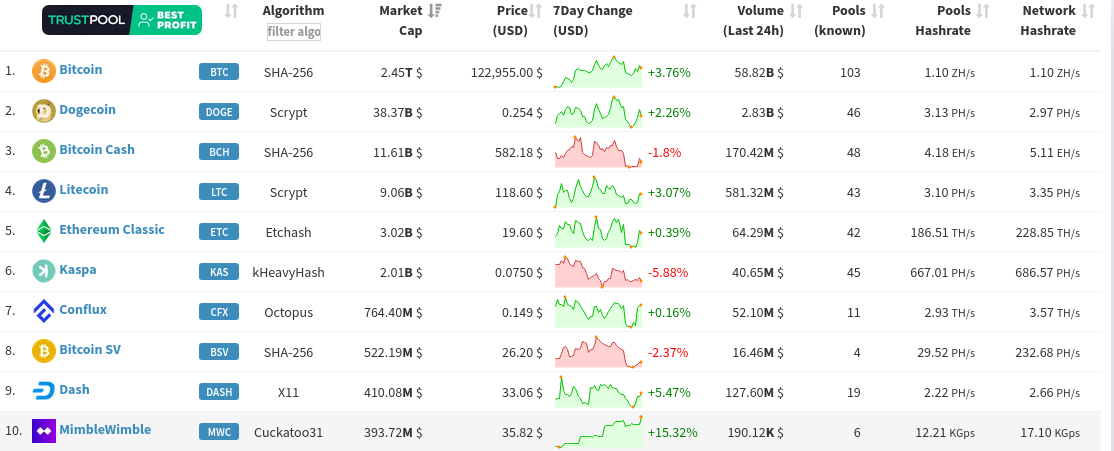Image resolution: width=1114 pixels, height=451 pixels.
Task: Click the Kaspa teal logo icon
Action: (x=44, y=271)
